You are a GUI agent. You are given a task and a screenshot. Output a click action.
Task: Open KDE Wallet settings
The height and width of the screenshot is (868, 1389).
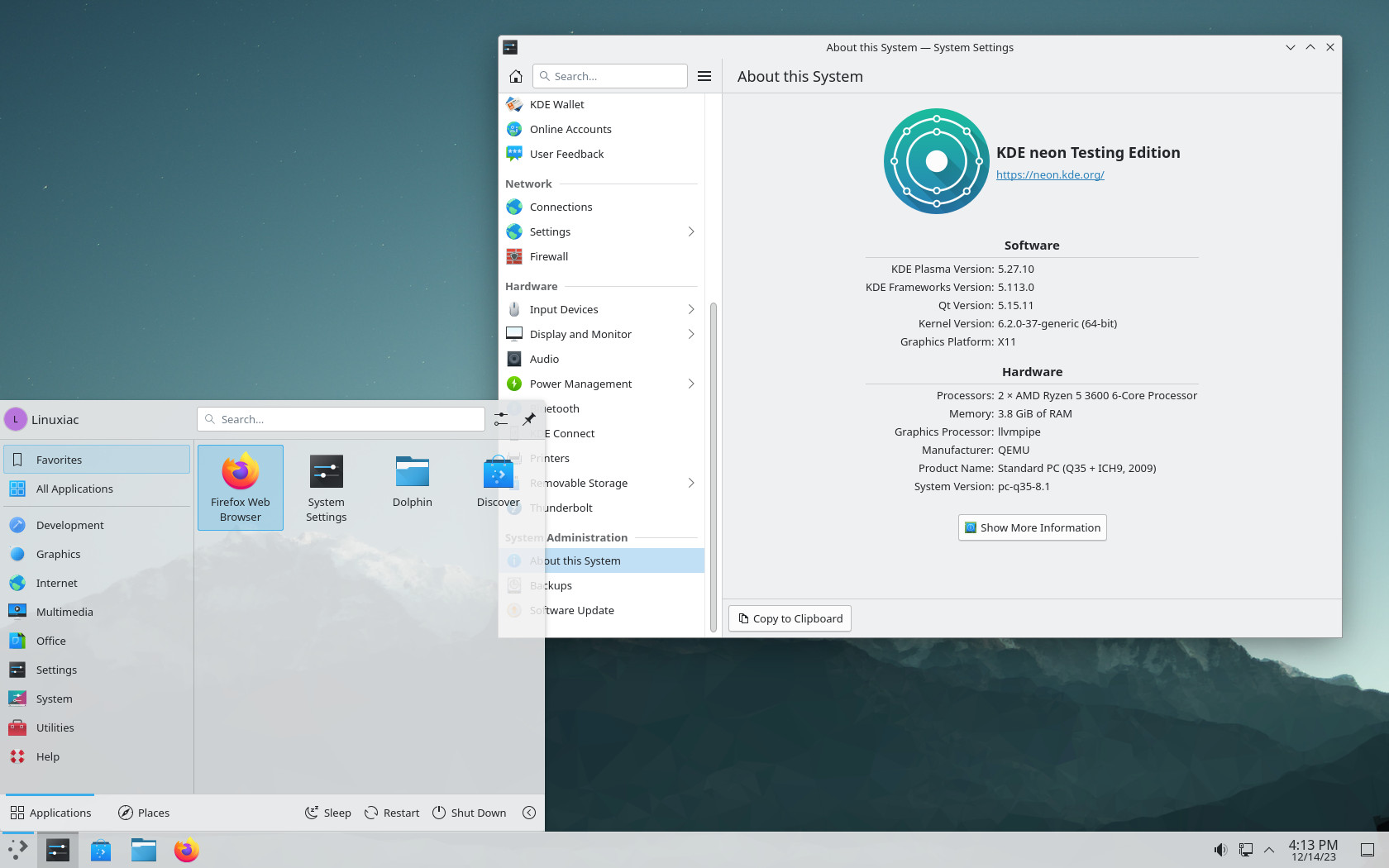[x=601, y=104]
